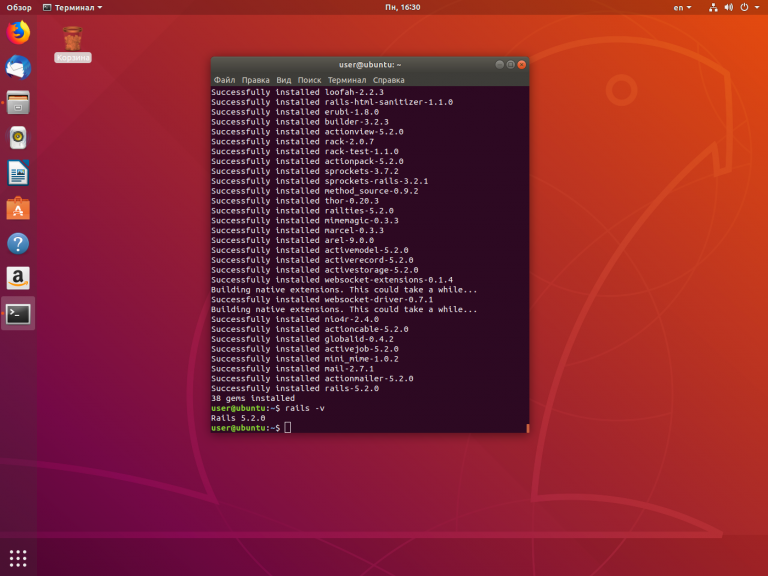Maximize the terminal window
The height and width of the screenshot is (576, 768).
tap(510, 65)
